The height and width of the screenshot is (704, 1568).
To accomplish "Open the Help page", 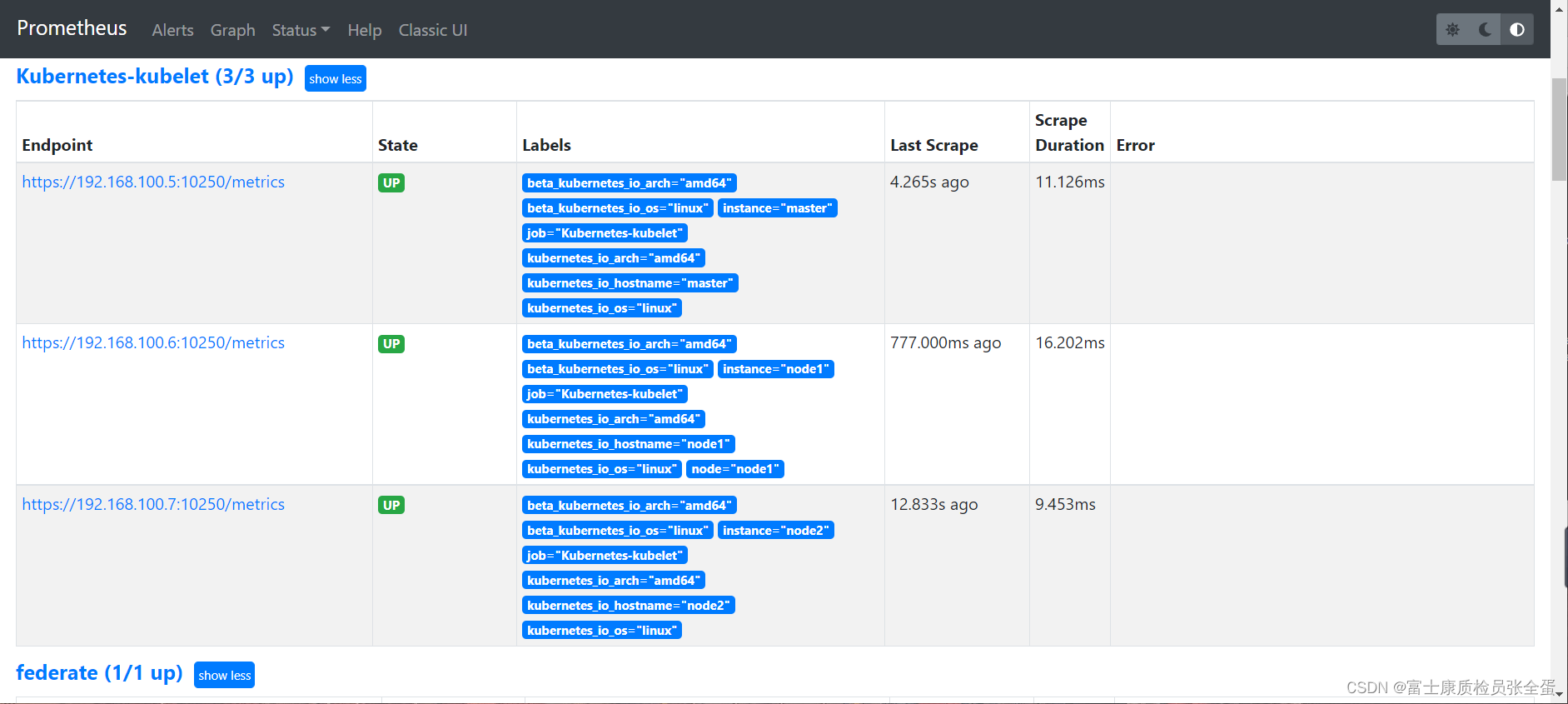I will click(x=365, y=30).
